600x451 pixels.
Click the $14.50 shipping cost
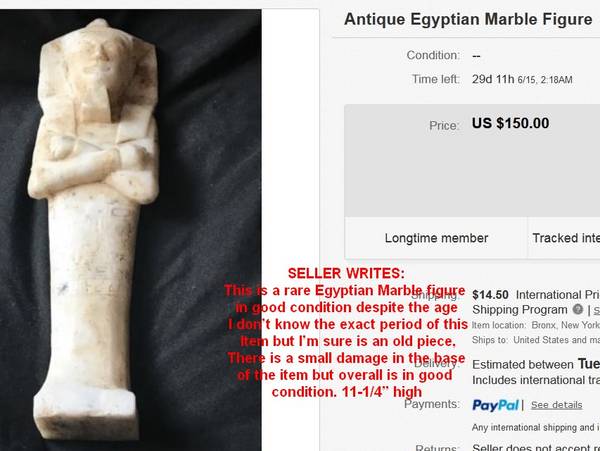pyautogui.click(x=490, y=295)
